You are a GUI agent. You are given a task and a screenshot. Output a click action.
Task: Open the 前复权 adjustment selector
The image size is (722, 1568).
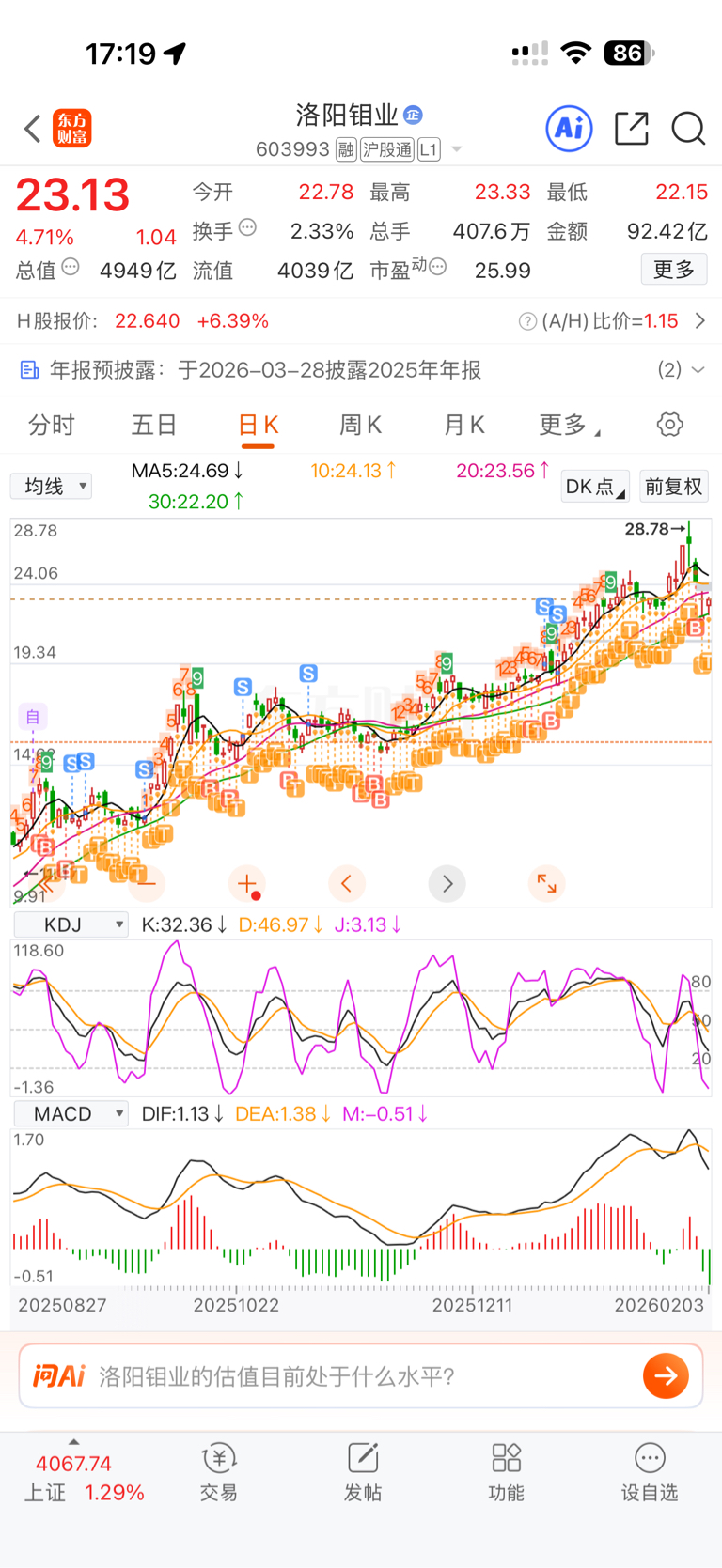coord(674,486)
